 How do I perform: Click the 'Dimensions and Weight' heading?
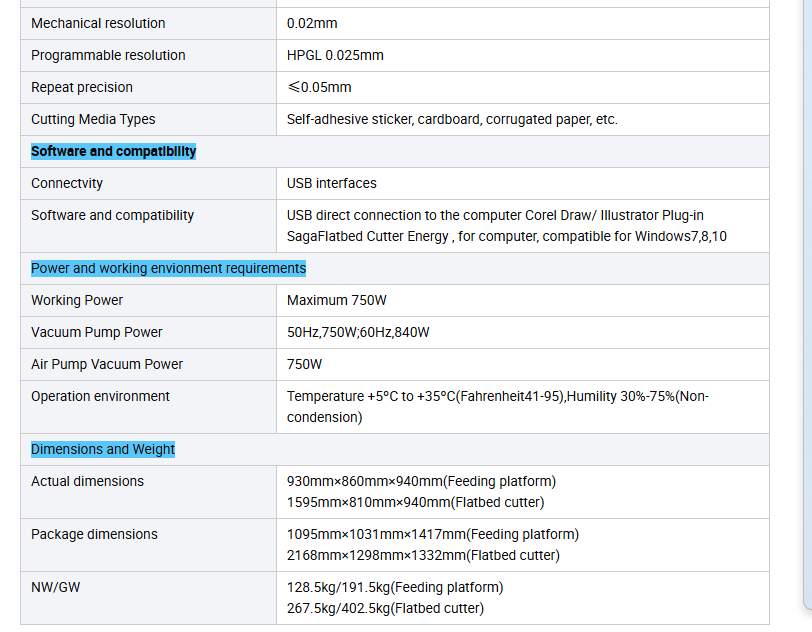click(x=103, y=449)
